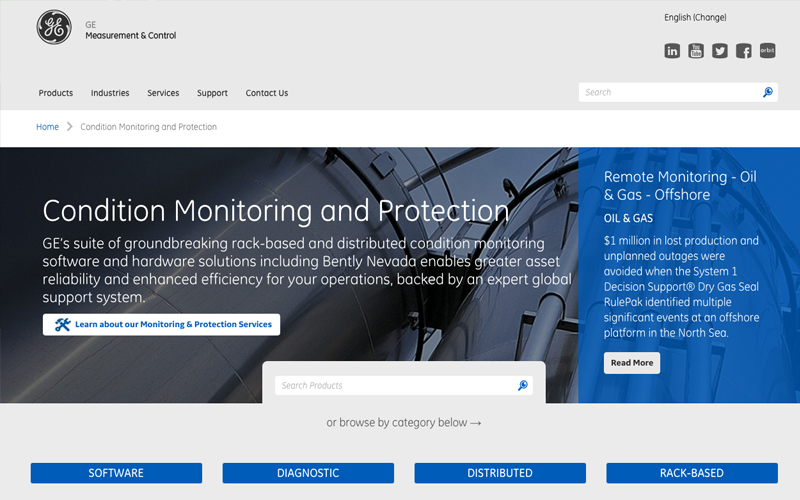800x500 pixels.
Task: Open the Orbit icon
Action: click(x=767, y=51)
